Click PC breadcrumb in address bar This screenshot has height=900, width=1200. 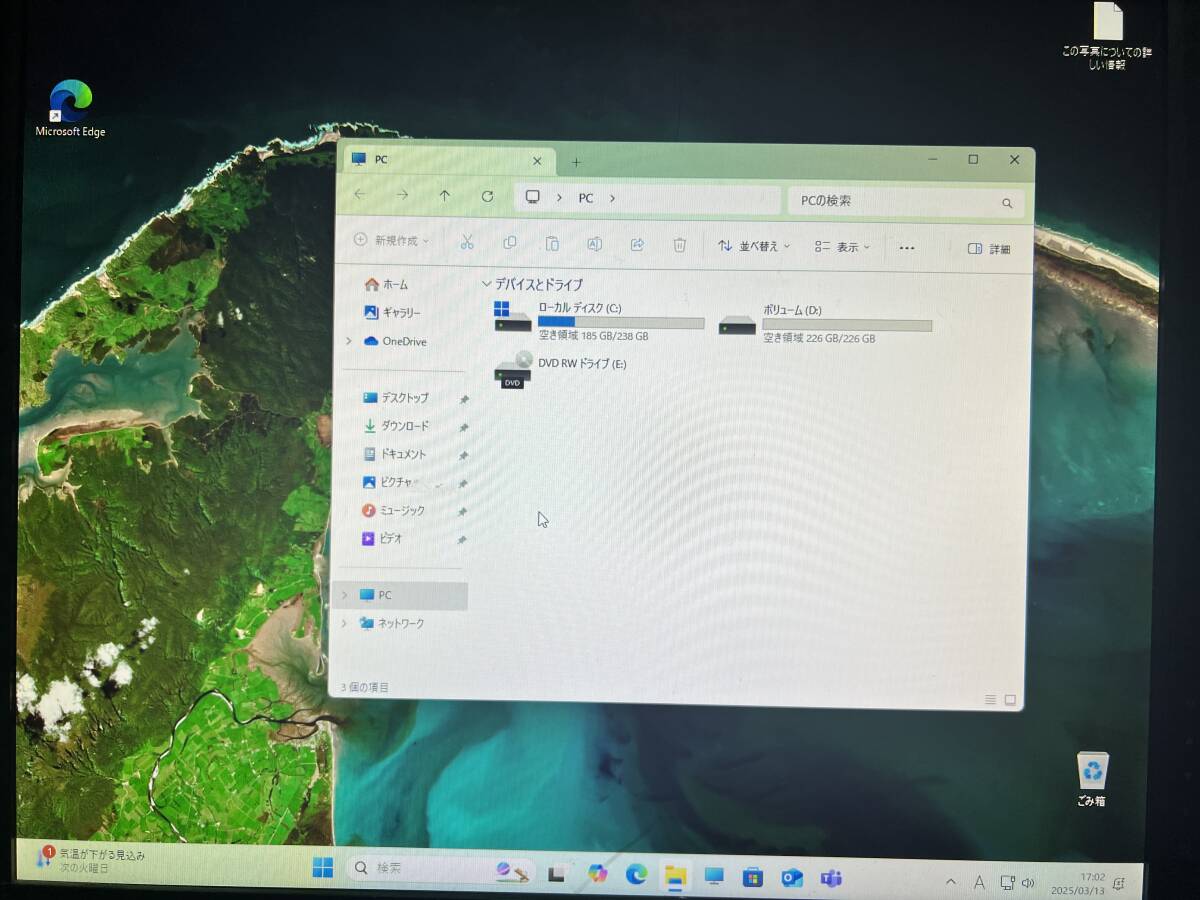[x=586, y=198]
